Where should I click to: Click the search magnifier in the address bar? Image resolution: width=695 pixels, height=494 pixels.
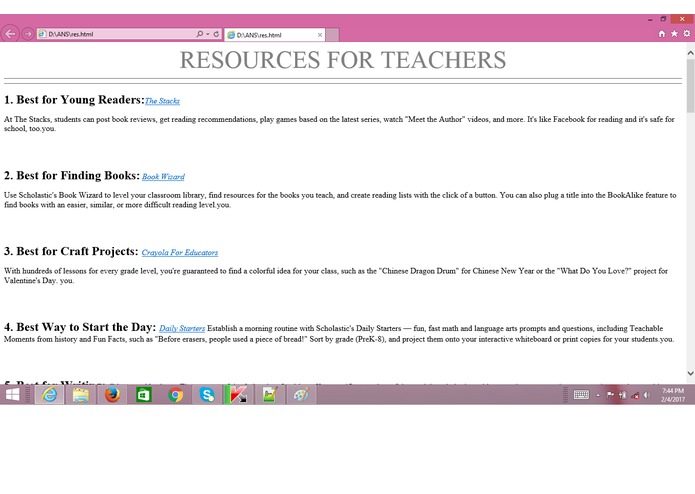coord(199,34)
